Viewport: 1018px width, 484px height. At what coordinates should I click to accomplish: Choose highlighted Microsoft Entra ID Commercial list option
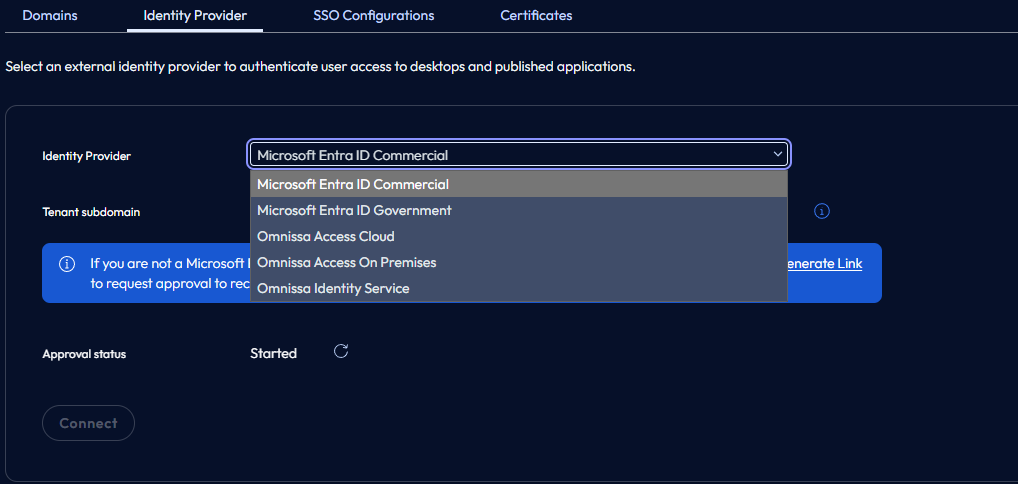[x=352, y=184]
